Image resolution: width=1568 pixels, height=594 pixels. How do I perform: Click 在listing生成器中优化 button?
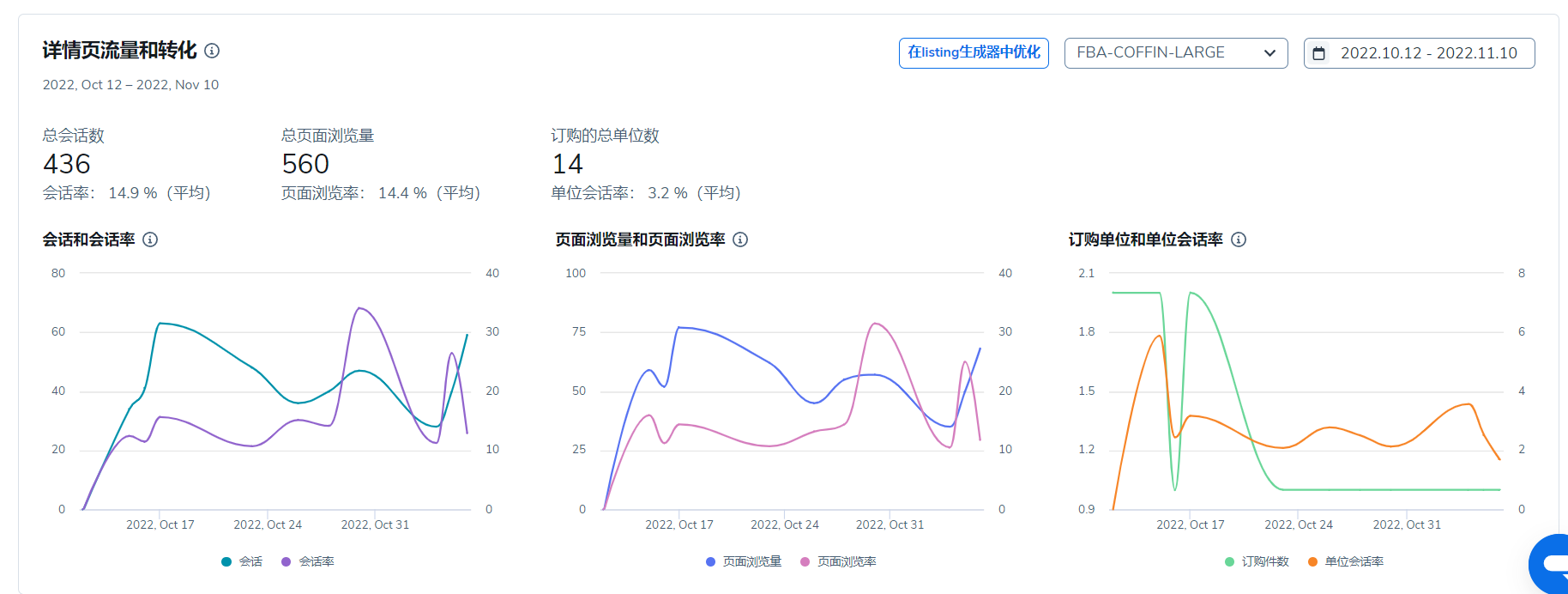[x=974, y=53]
